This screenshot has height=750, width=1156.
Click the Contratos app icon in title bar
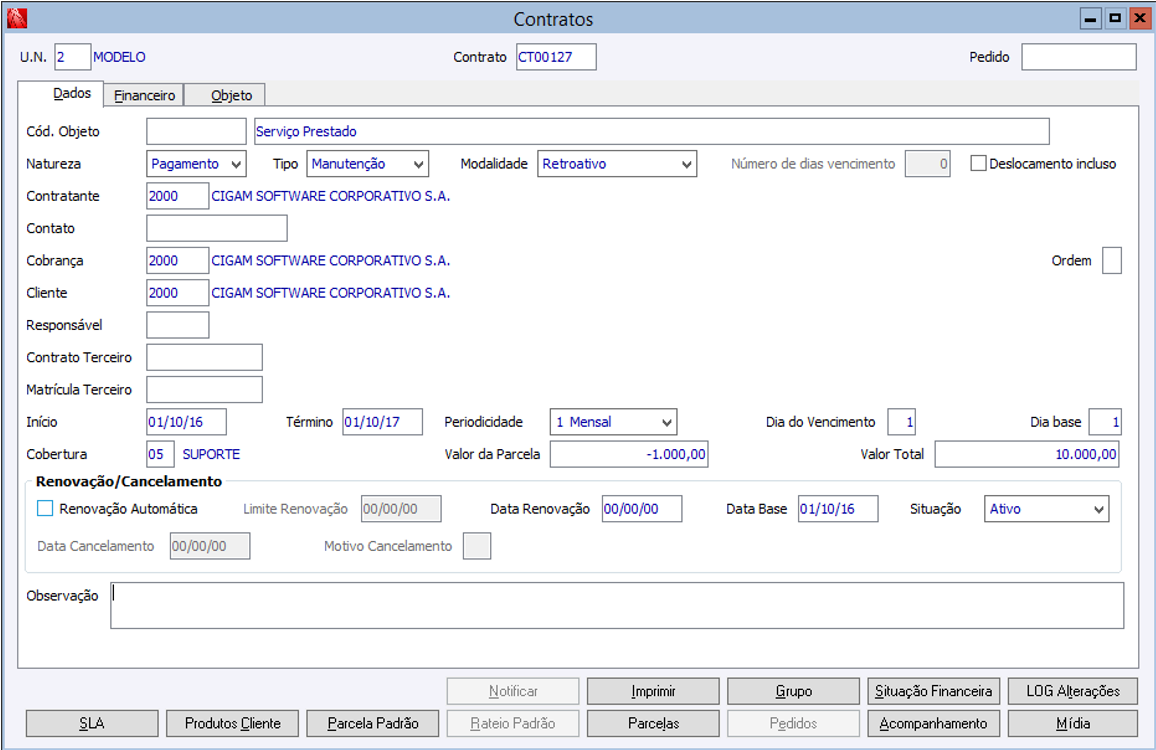tap(17, 19)
